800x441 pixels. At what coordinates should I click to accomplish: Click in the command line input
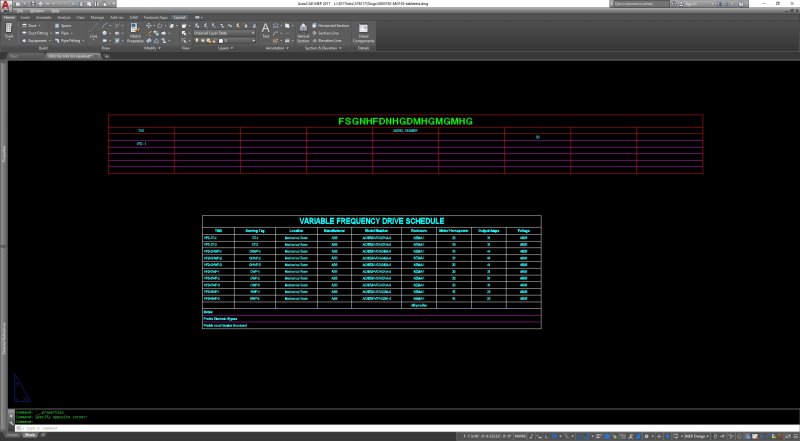click(100, 427)
